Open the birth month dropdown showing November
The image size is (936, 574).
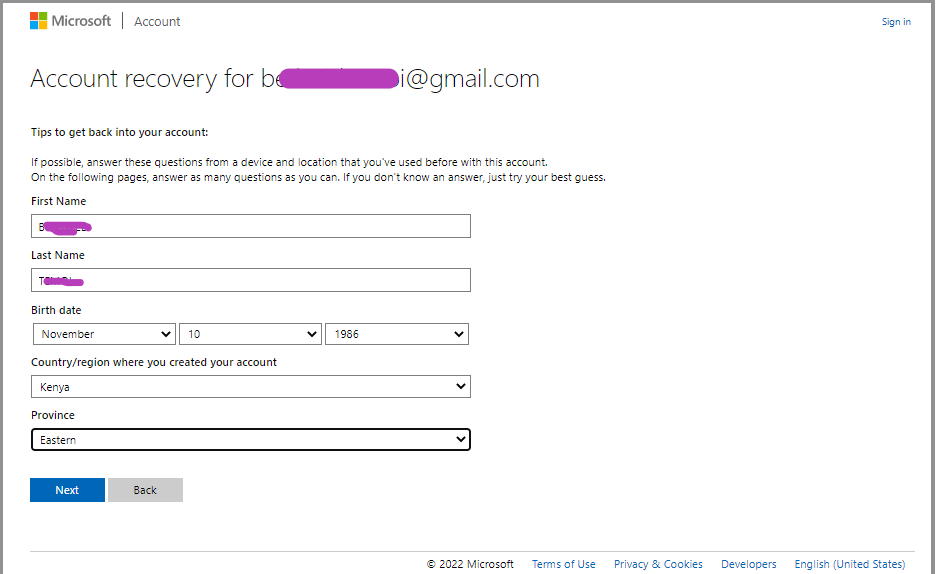(105, 334)
